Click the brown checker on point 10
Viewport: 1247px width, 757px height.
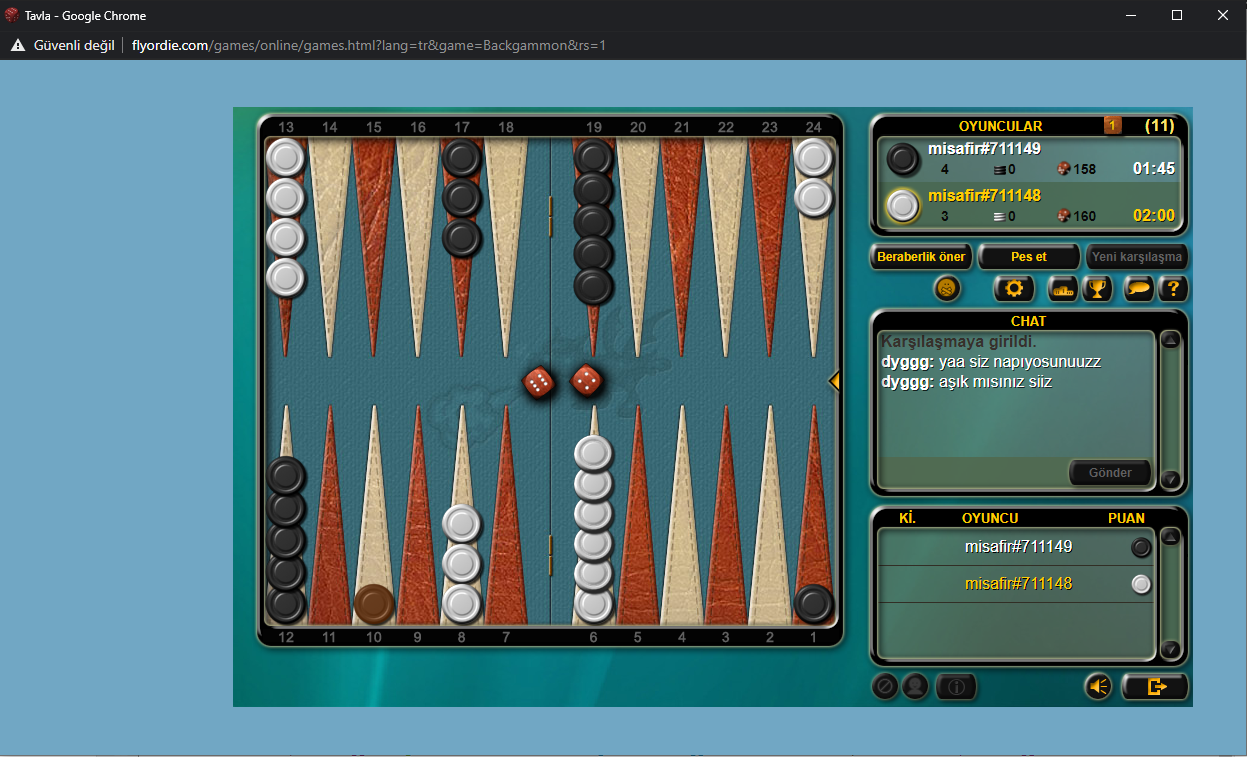374,604
